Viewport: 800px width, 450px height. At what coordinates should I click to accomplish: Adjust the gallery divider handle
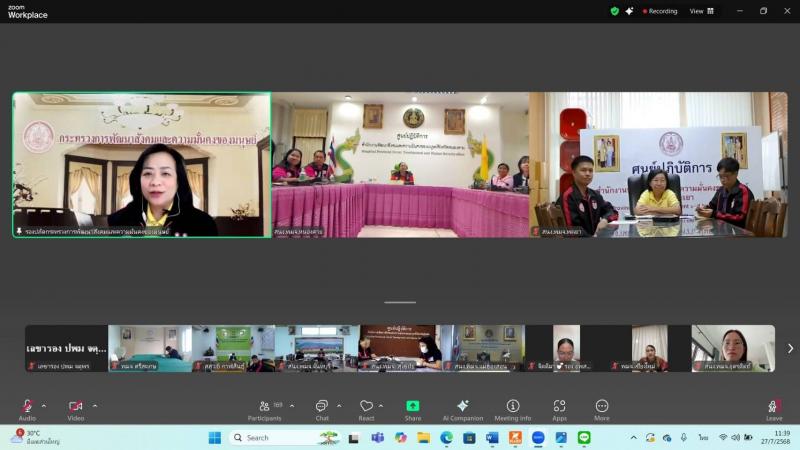tap(400, 303)
